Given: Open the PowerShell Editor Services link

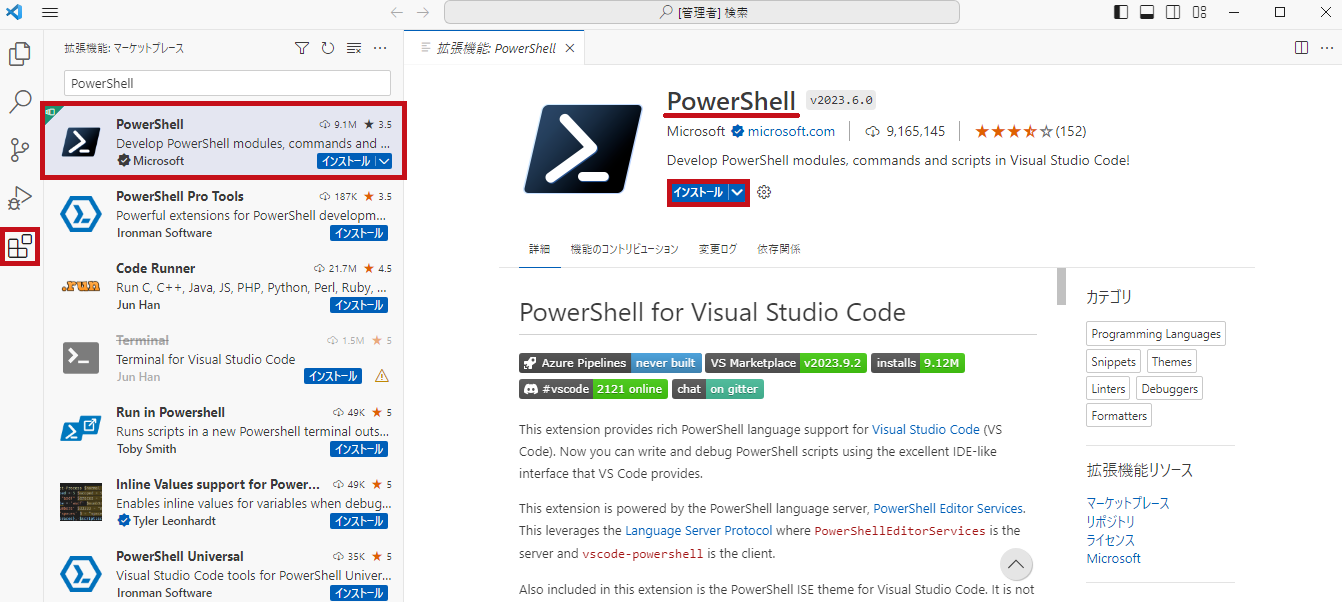Looking at the screenshot, I should coord(948,508).
